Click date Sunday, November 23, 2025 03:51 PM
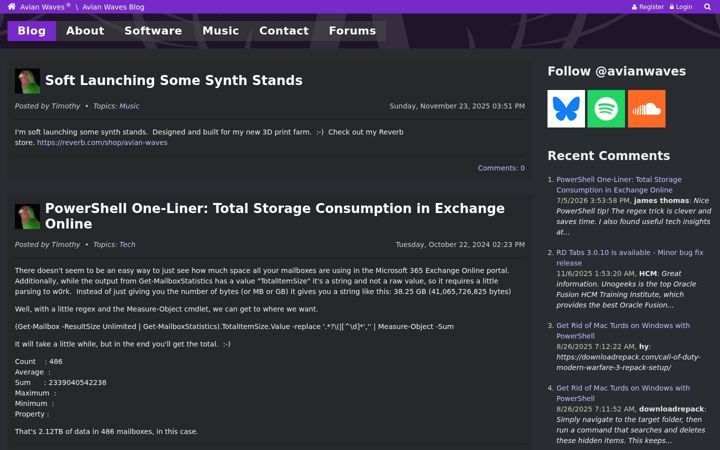The image size is (720, 450). click(x=457, y=106)
